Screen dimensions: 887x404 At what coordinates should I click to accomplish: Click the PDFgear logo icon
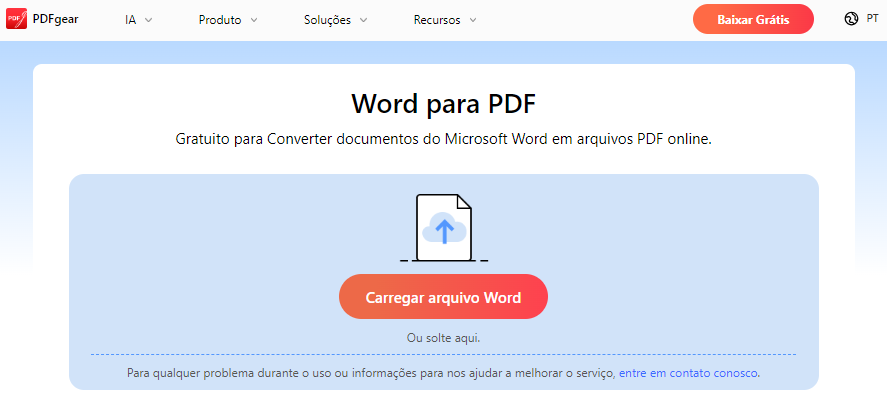point(16,19)
